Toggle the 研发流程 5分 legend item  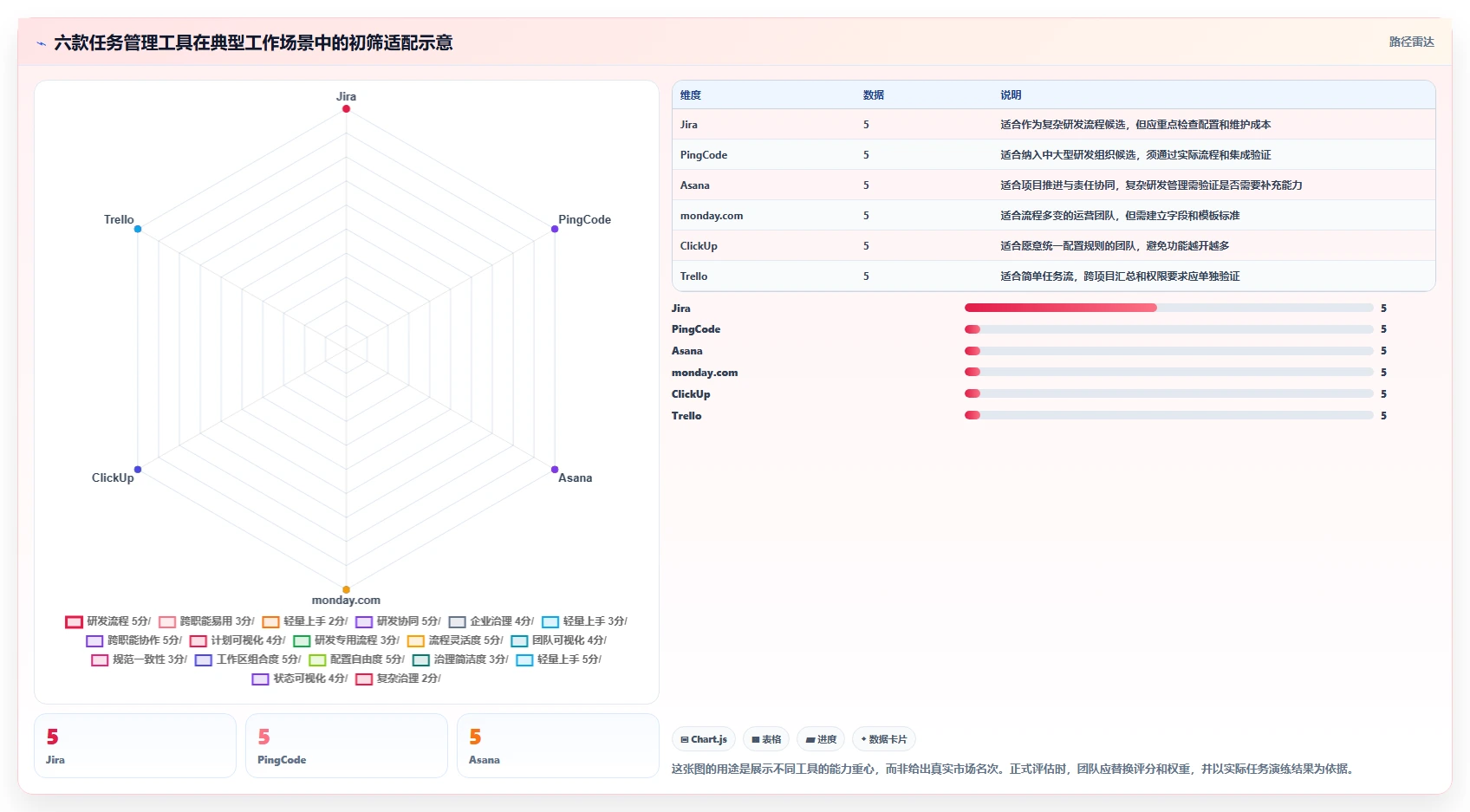coord(108,621)
